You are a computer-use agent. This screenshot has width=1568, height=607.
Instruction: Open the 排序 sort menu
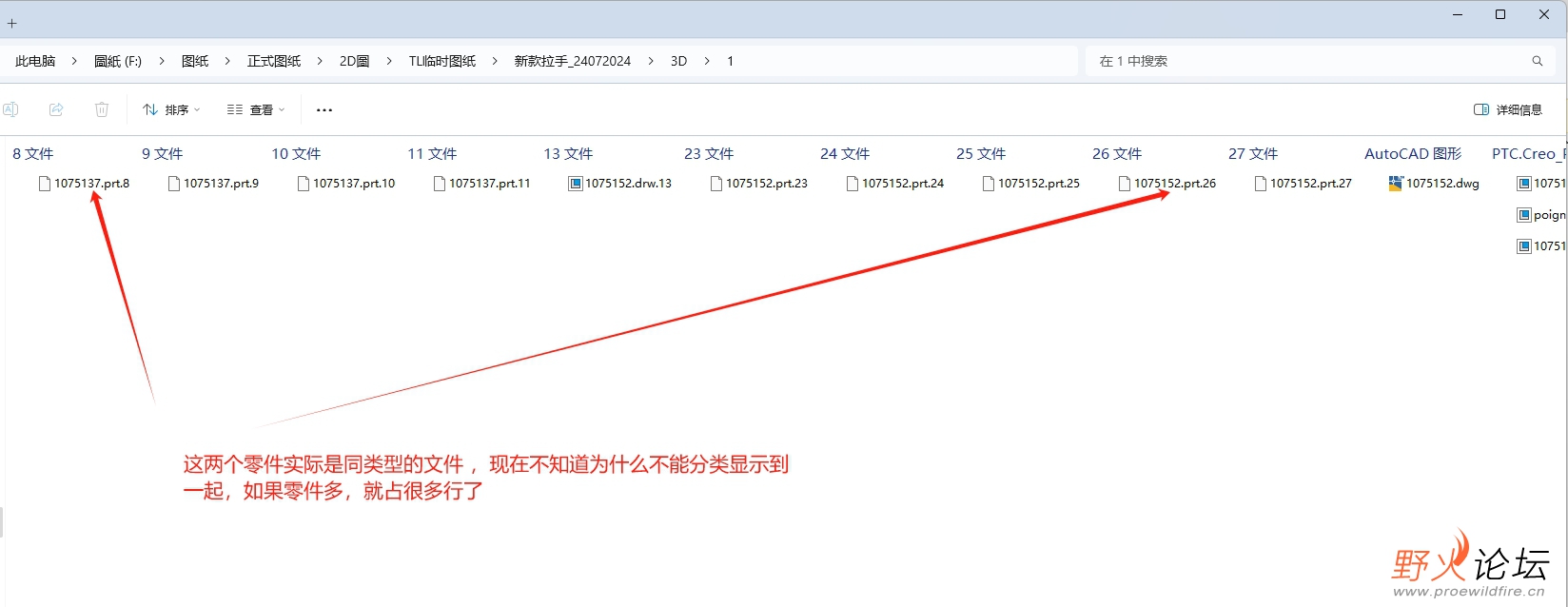point(171,109)
